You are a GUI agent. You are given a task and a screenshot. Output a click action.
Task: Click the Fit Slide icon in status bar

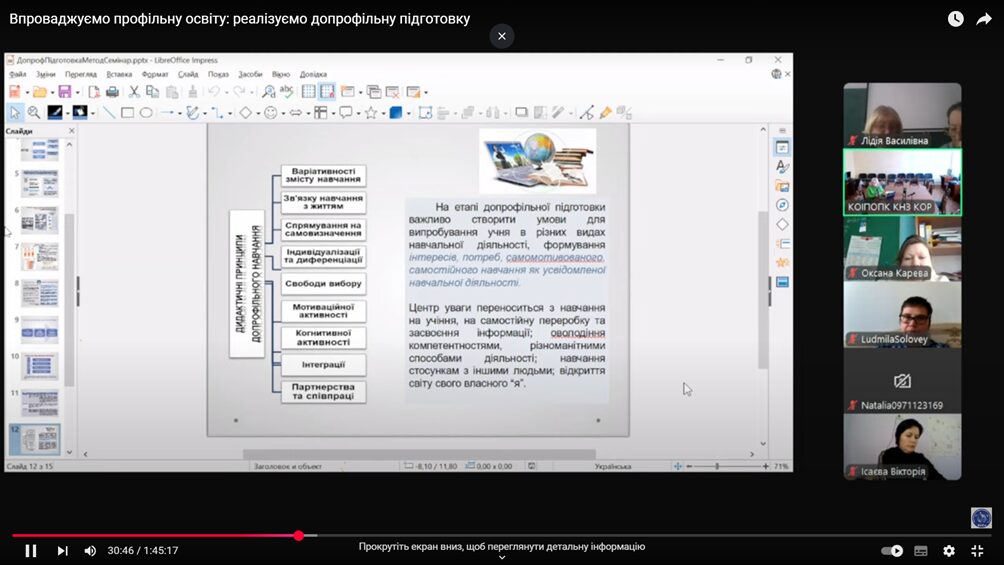point(677,466)
